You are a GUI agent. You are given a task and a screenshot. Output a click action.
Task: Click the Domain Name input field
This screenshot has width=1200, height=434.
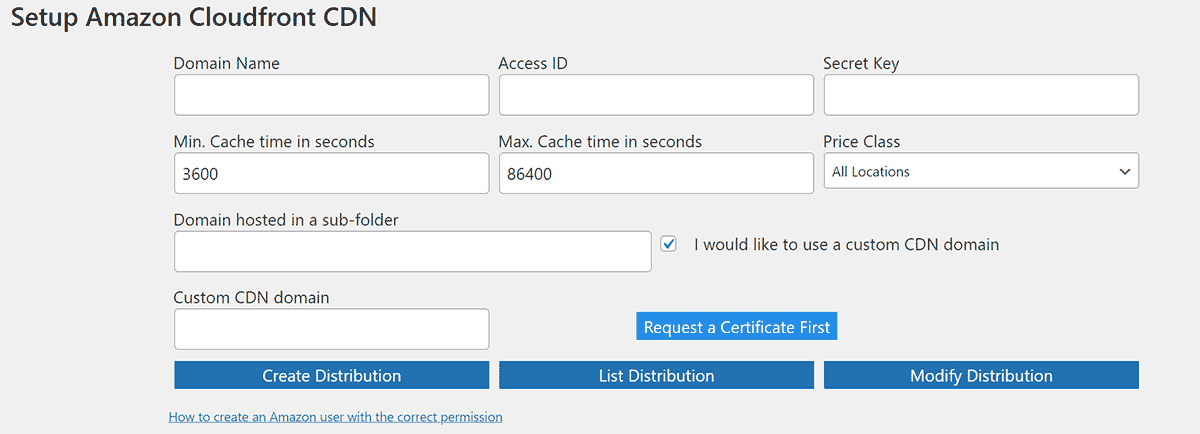[331, 95]
